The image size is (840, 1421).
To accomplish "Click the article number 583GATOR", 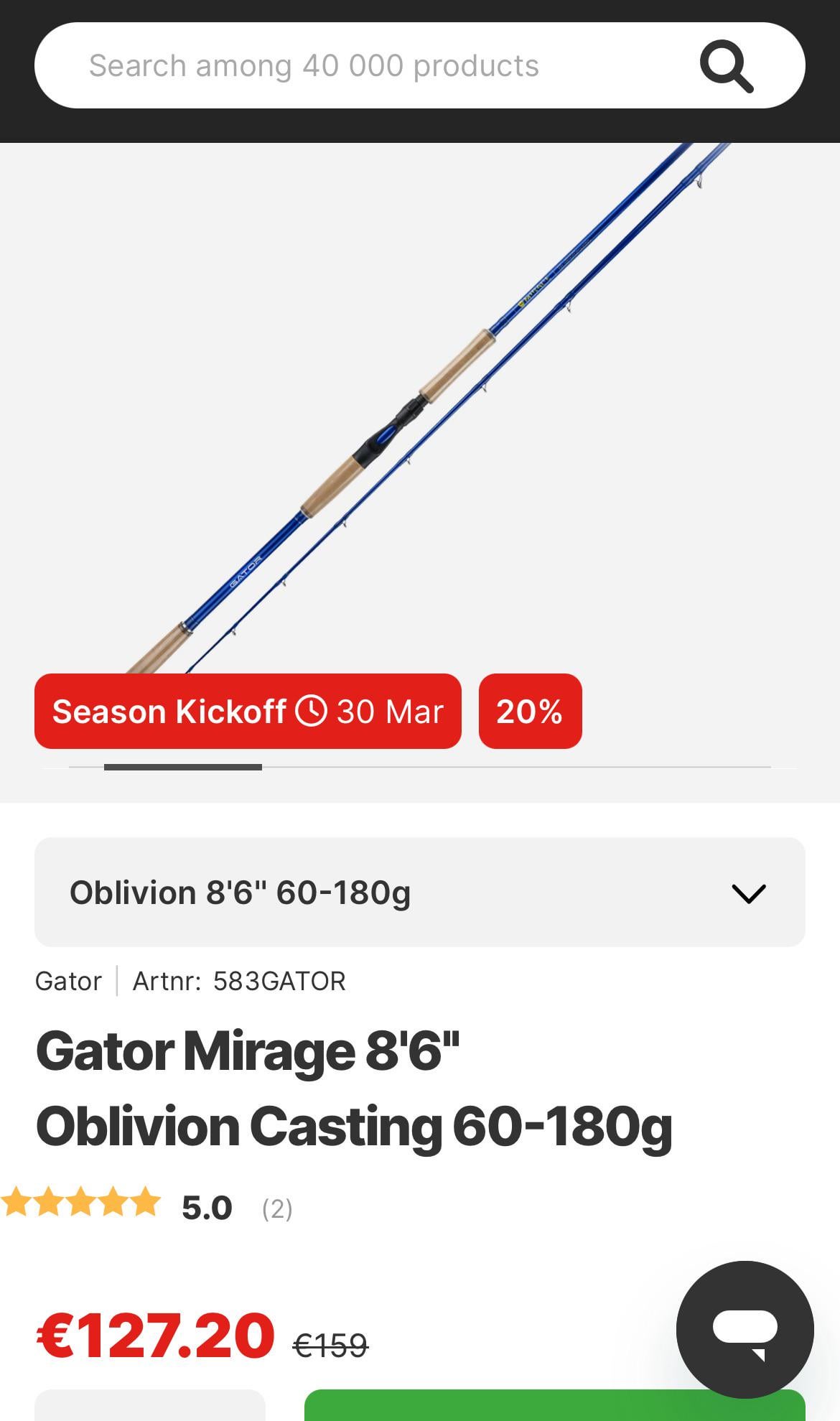I will (279, 981).
